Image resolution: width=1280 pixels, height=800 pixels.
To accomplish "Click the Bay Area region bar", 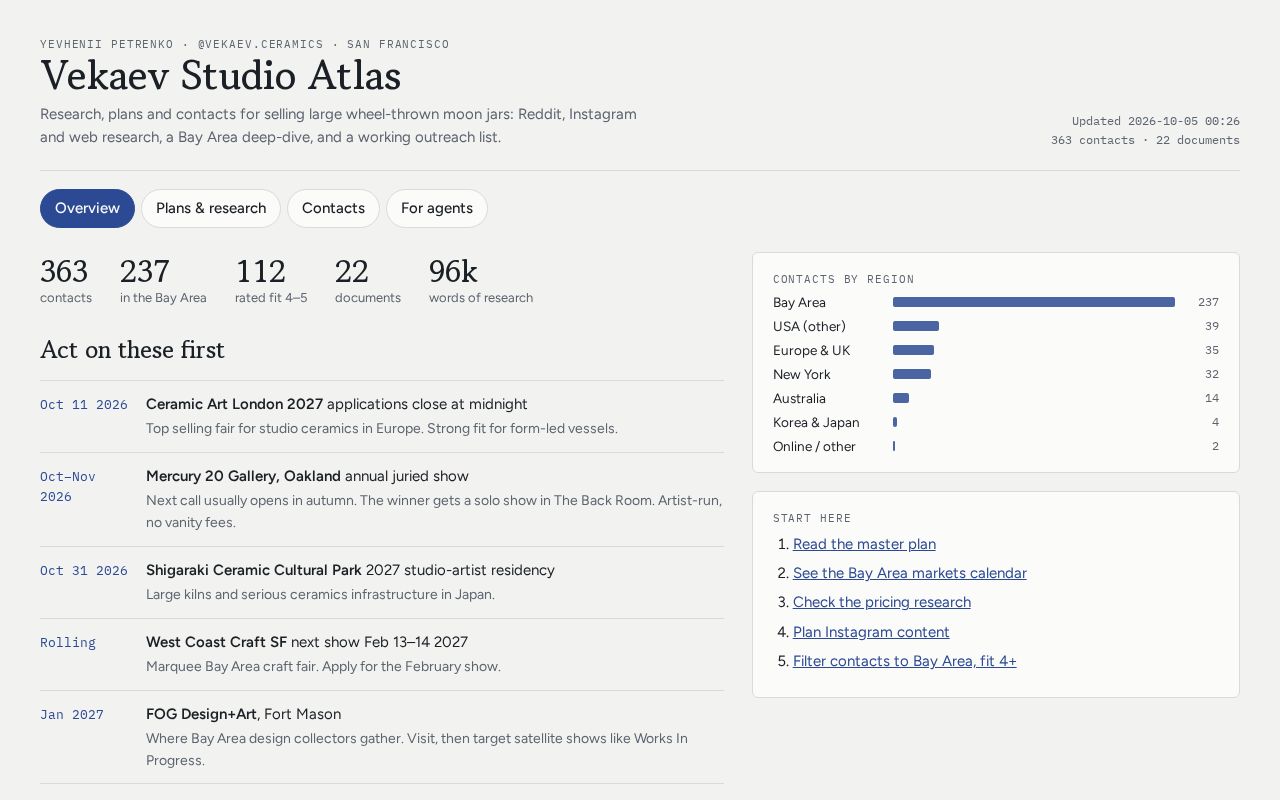I will pyautogui.click(x=1034, y=302).
